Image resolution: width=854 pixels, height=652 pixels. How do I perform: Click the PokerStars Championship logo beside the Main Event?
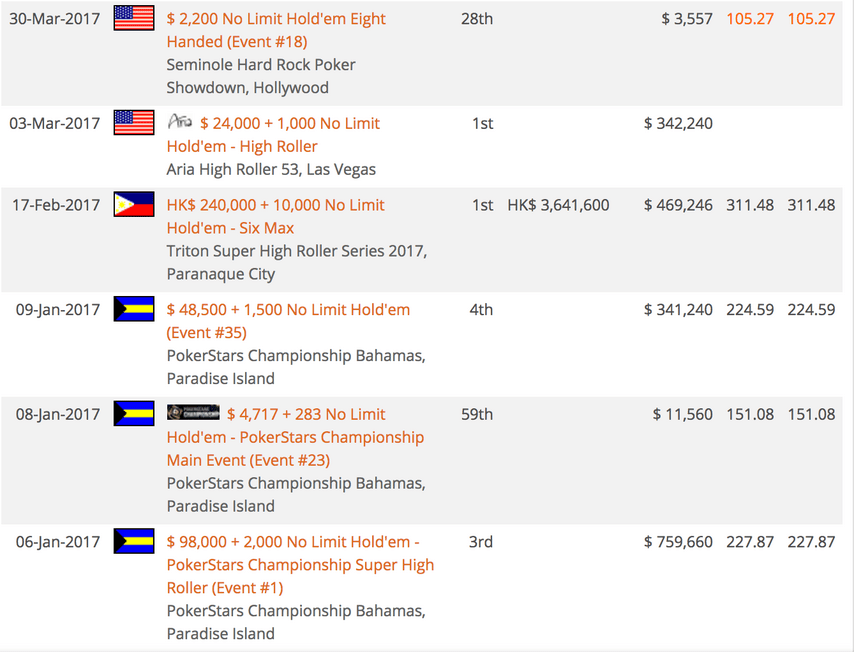(193, 412)
